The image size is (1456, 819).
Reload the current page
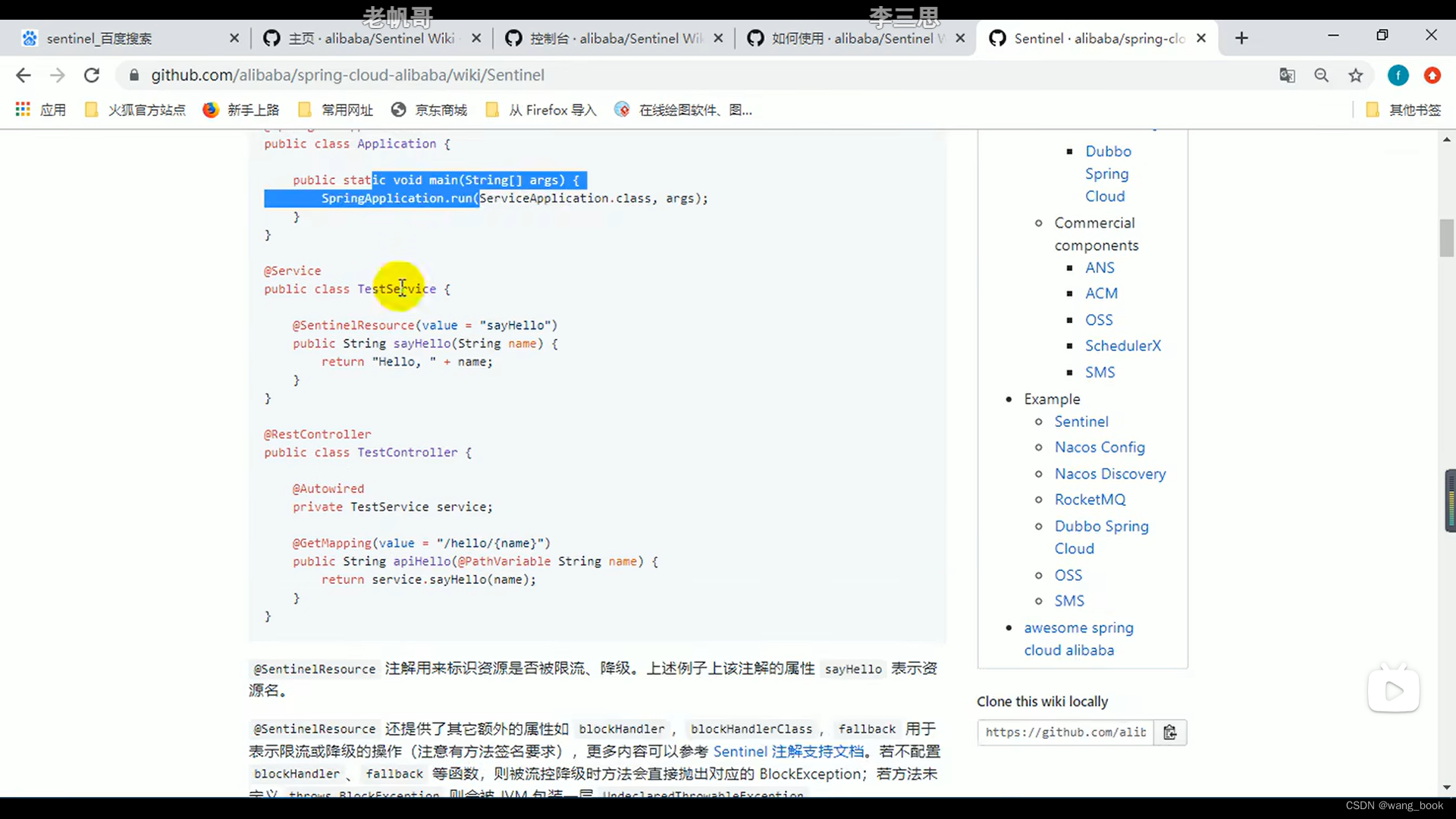click(x=92, y=75)
